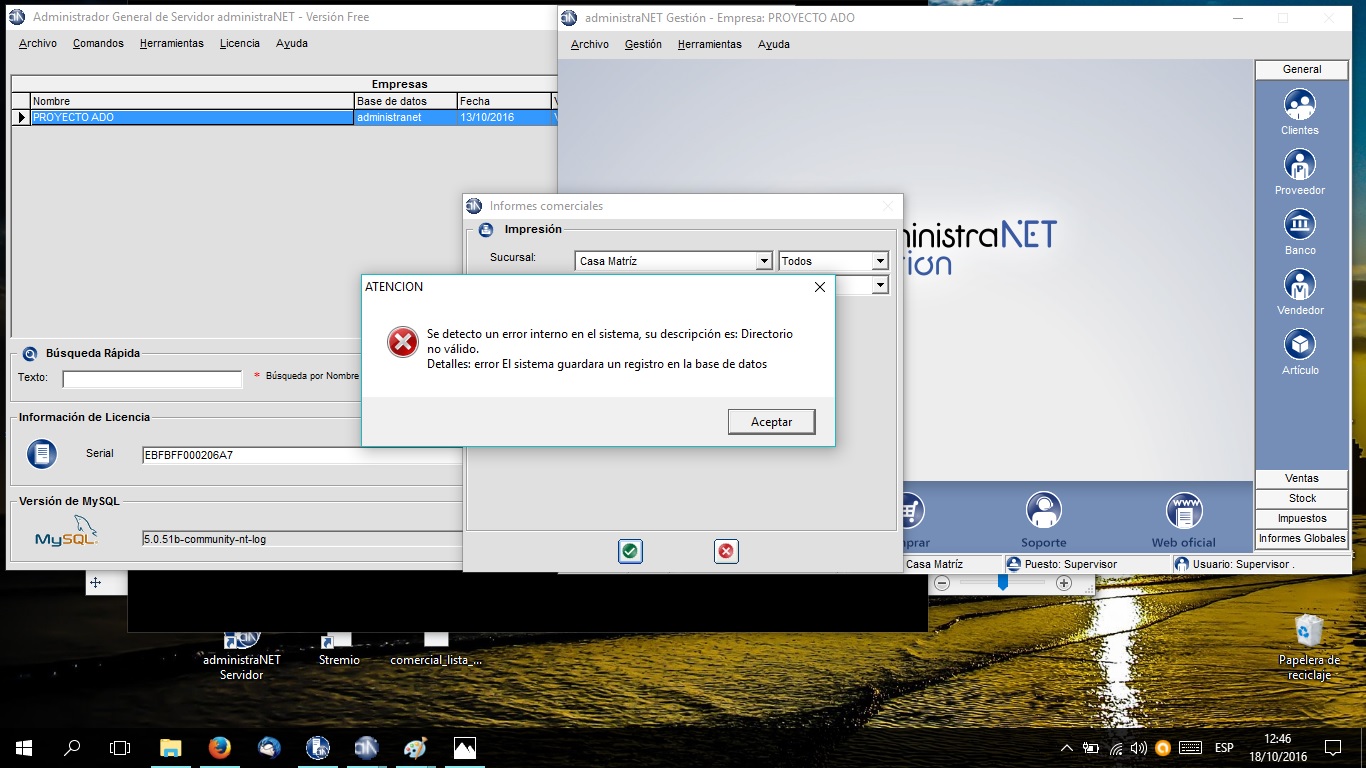The width and height of the screenshot is (1366, 768).
Task: Open Archivo menu in administraNET Gestión
Action: pos(590,45)
